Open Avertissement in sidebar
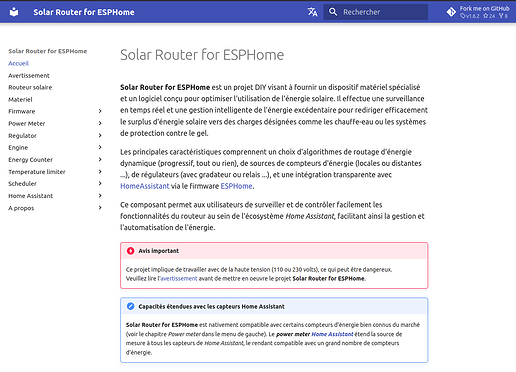Image resolution: width=516 pixels, height=372 pixels. (29, 76)
